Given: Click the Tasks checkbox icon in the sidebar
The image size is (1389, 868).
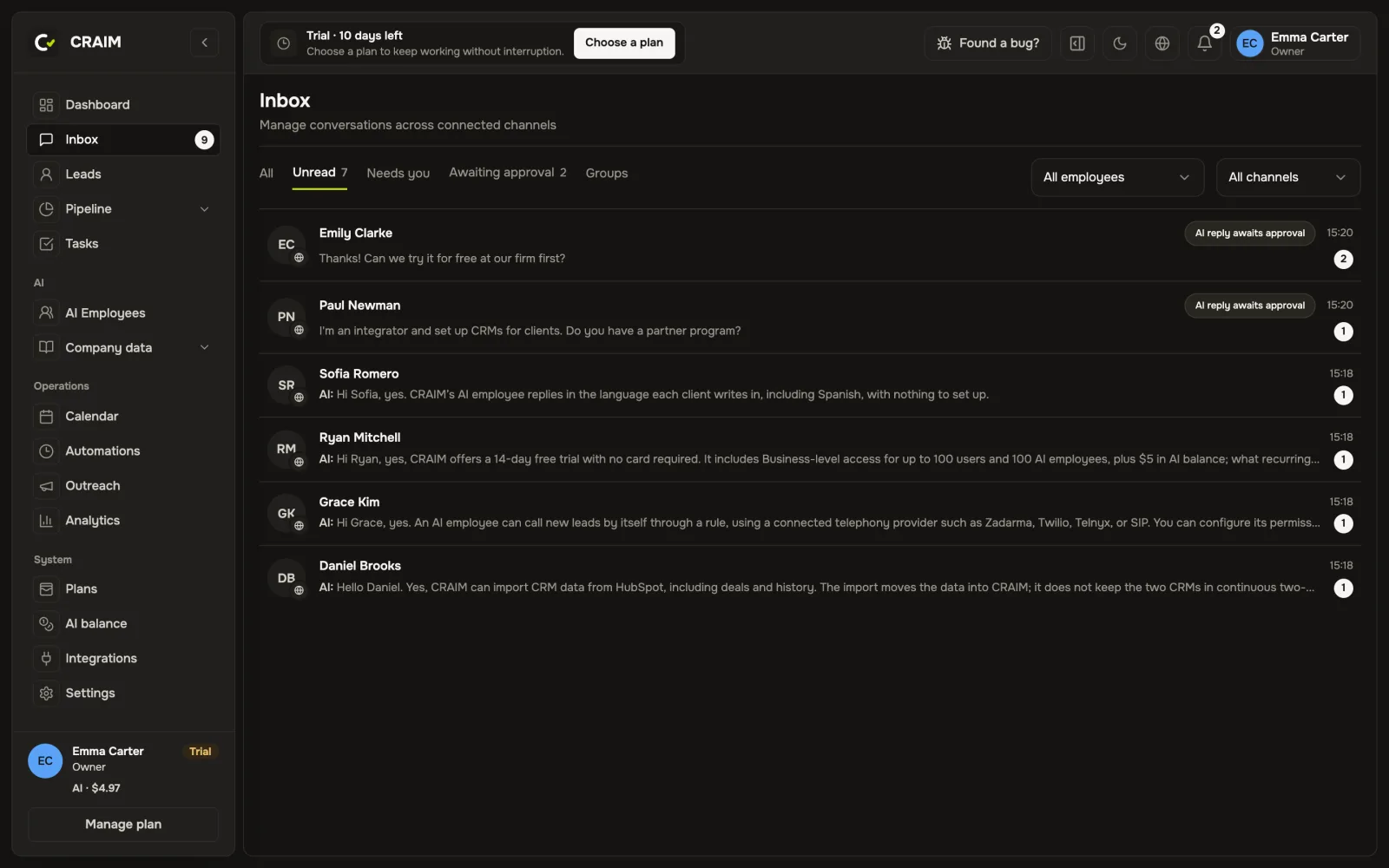Looking at the screenshot, I should click(46, 244).
